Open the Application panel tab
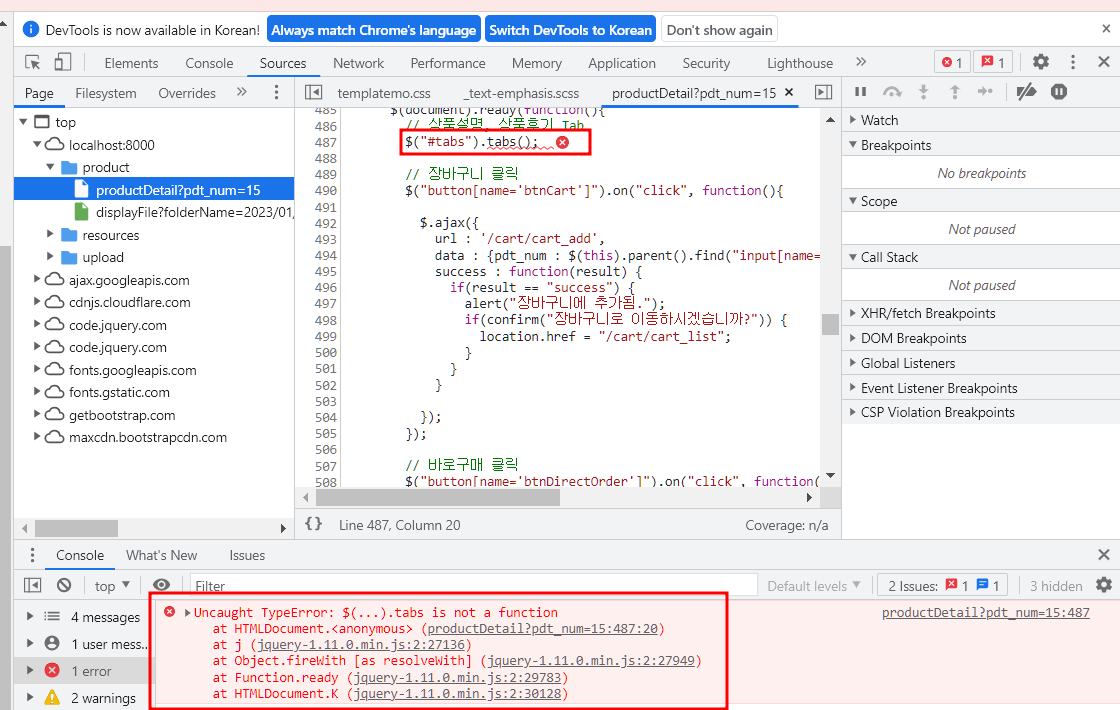 [622, 63]
